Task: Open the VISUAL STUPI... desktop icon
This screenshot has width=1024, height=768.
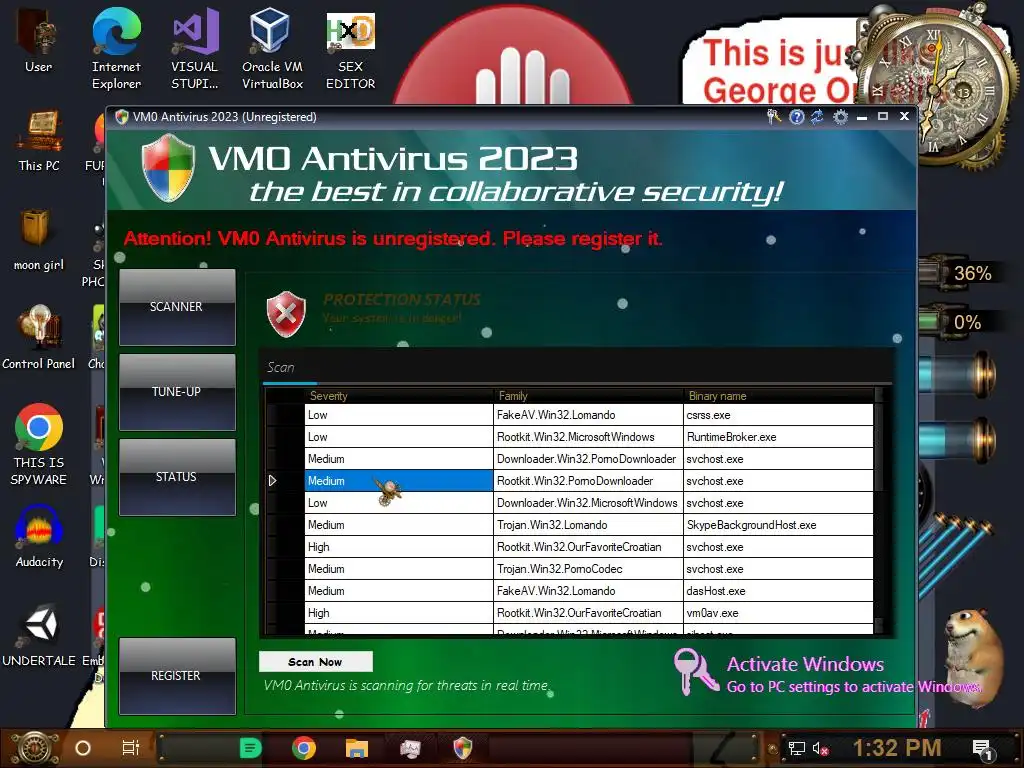Action: (x=195, y=47)
